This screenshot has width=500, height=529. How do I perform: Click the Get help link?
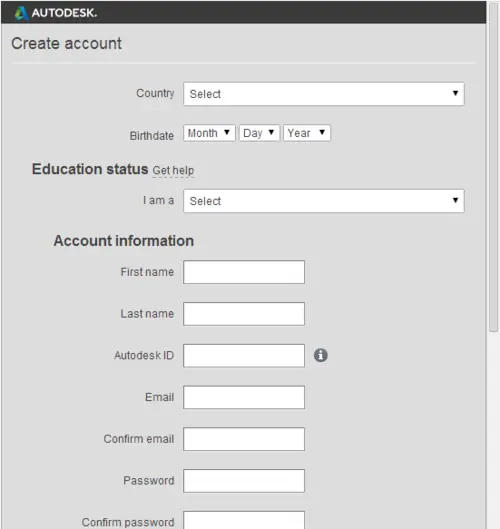(x=173, y=170)
